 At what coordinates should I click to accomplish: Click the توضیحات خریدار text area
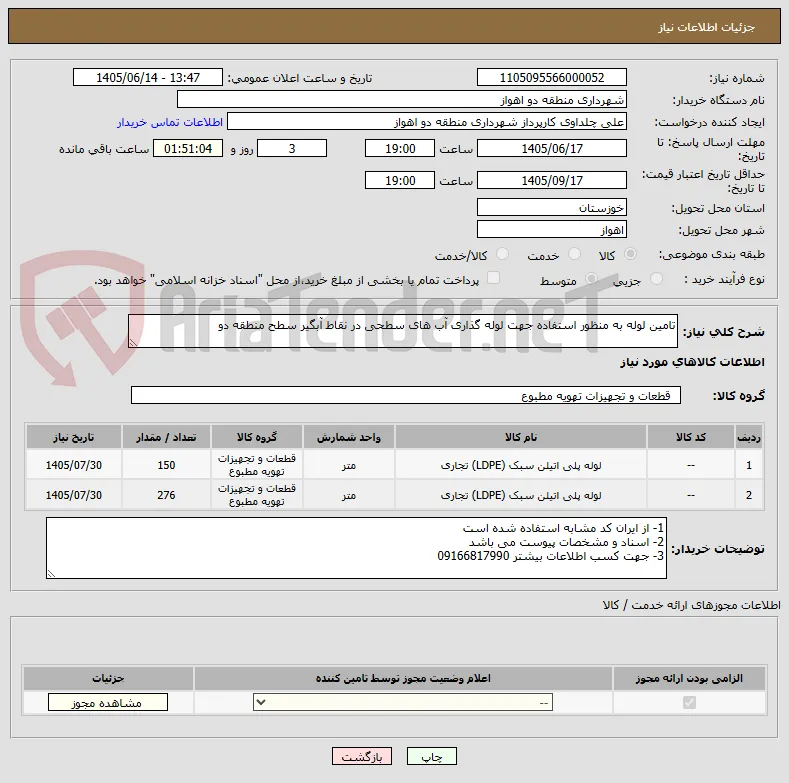(356, 548)
